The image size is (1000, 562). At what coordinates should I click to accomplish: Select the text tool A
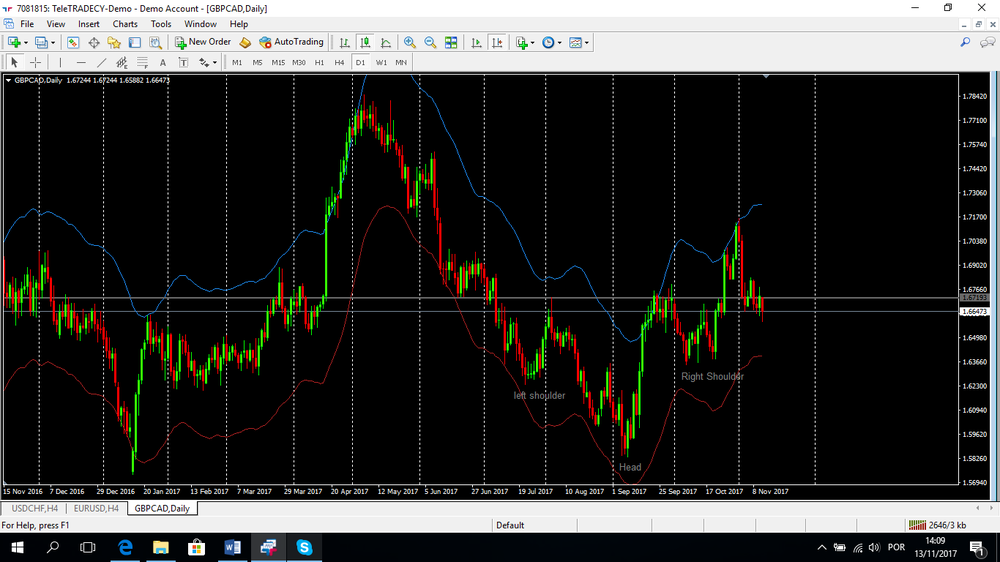(x=163, y=63)
